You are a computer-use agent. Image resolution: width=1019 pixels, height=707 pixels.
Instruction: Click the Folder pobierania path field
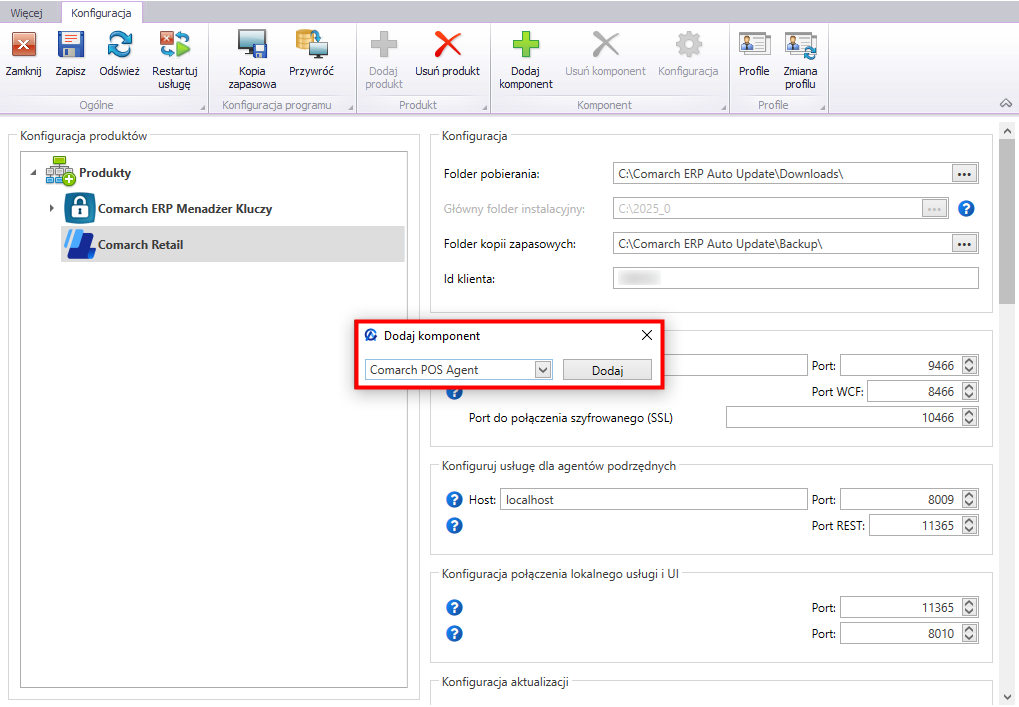(x=782, y=174)
